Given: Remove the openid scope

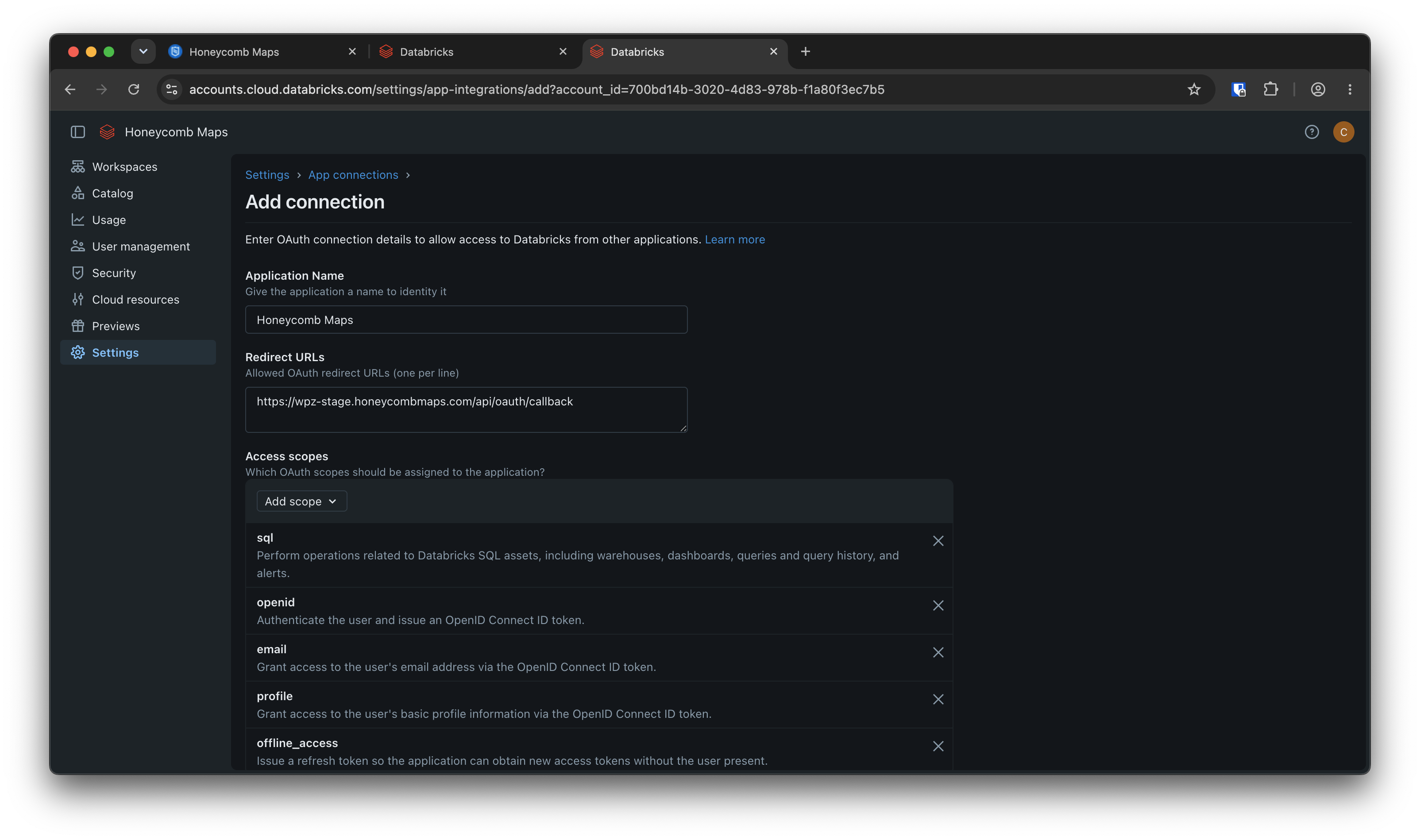Looking at the screenshot, I should 938,605.
